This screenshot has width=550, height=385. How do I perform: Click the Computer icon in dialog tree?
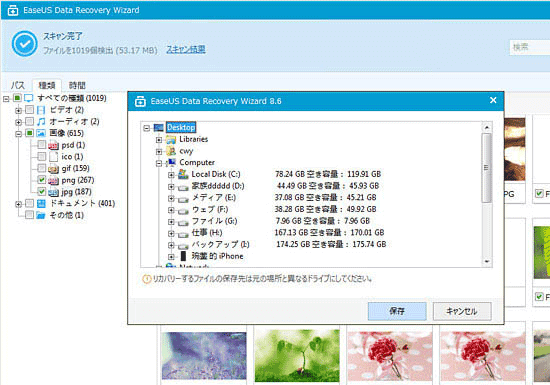pyautogui.click(x=172, y=162)
